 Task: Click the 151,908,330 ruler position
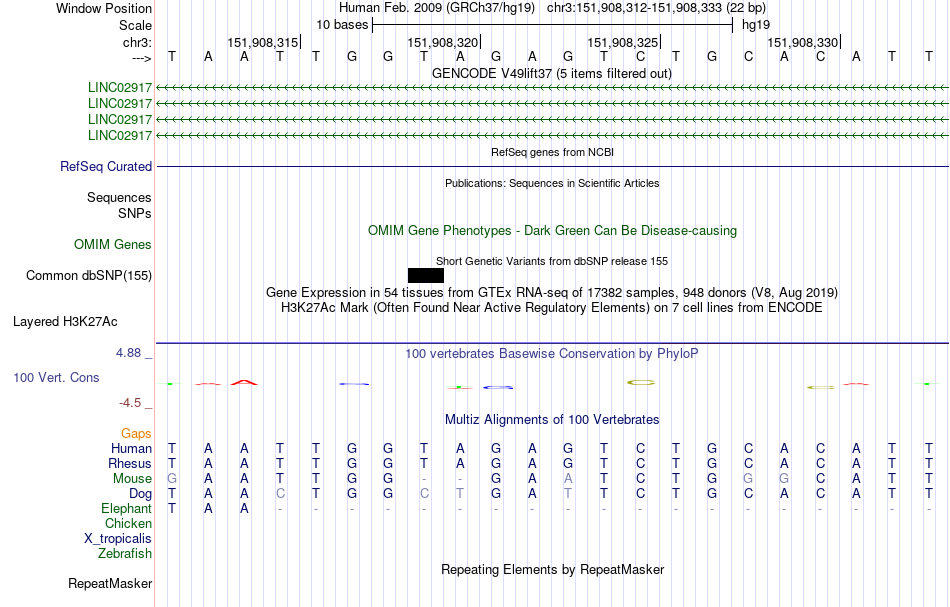(803, 42)
